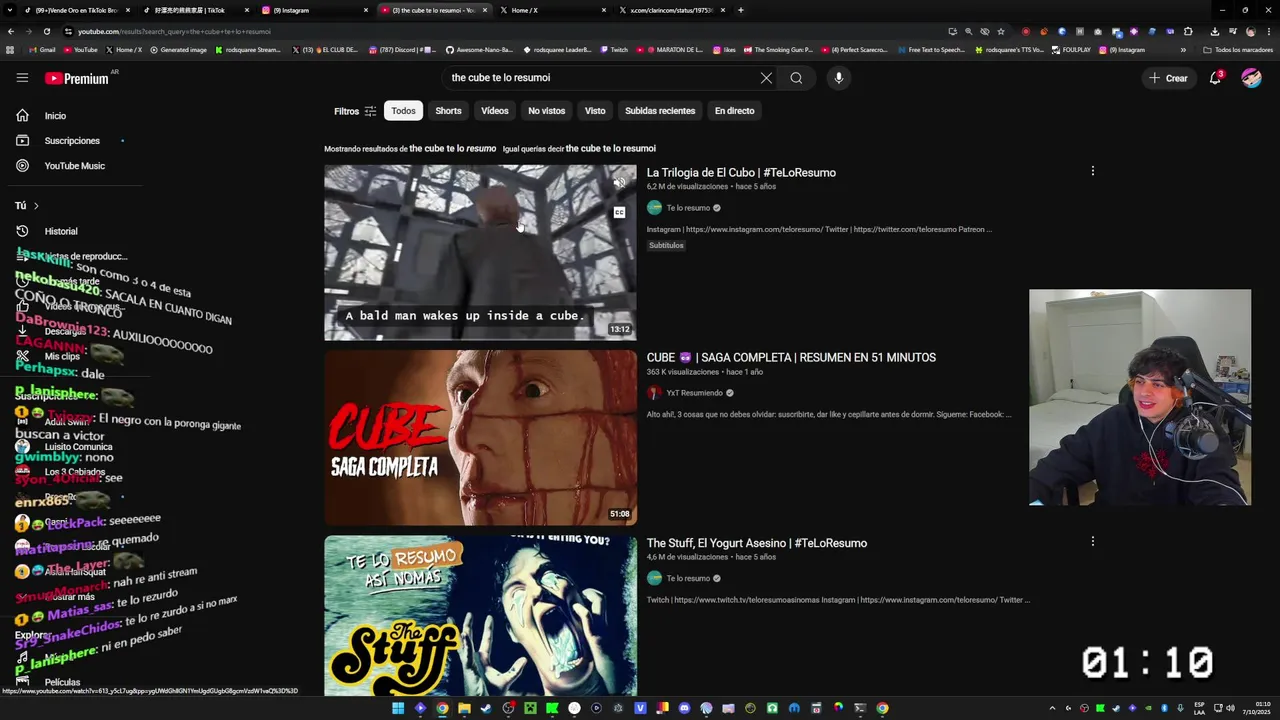
Task: Click the 13:12 duration badge
Action: click(x=620, y=329)
